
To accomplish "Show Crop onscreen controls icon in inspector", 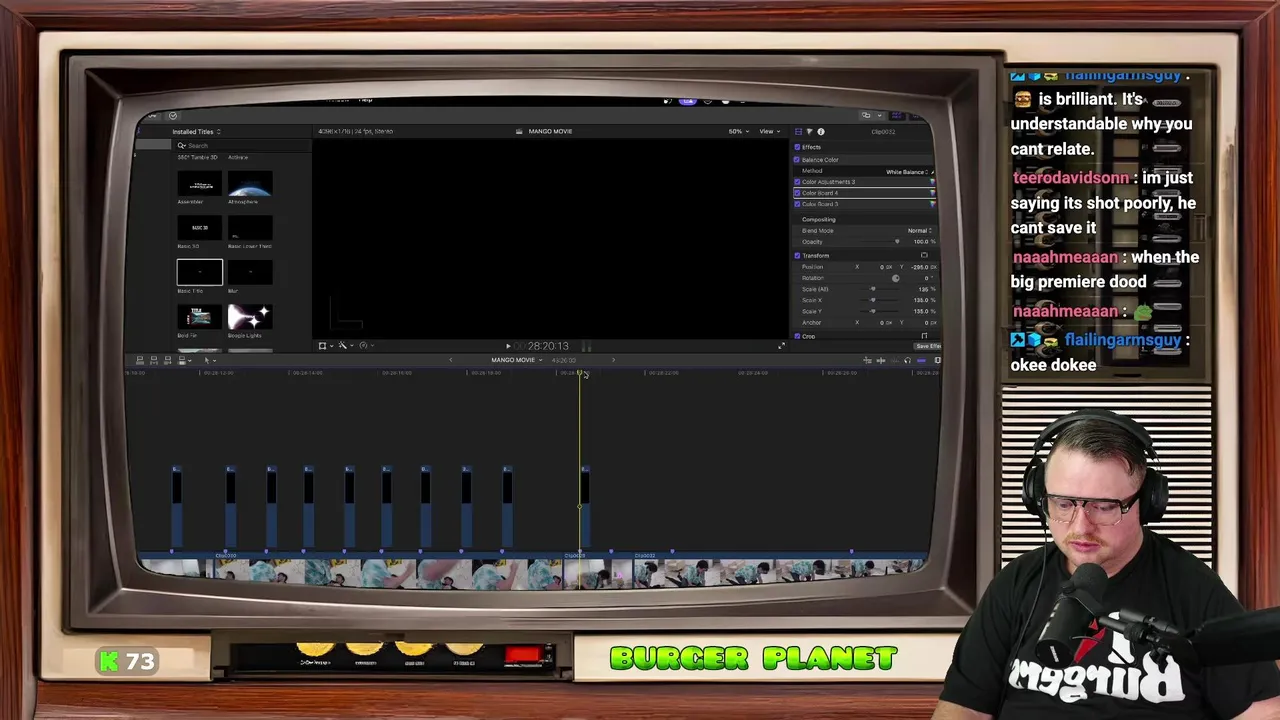I will click(x=924, y=336).
